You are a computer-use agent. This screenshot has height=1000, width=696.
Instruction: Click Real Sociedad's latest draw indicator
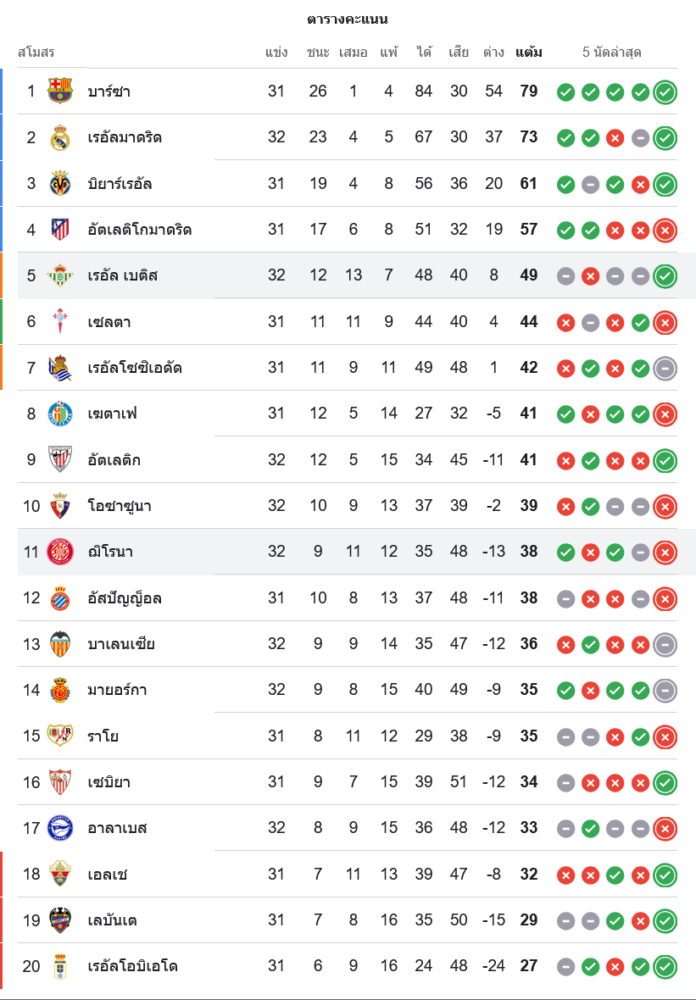pos(665,368)
